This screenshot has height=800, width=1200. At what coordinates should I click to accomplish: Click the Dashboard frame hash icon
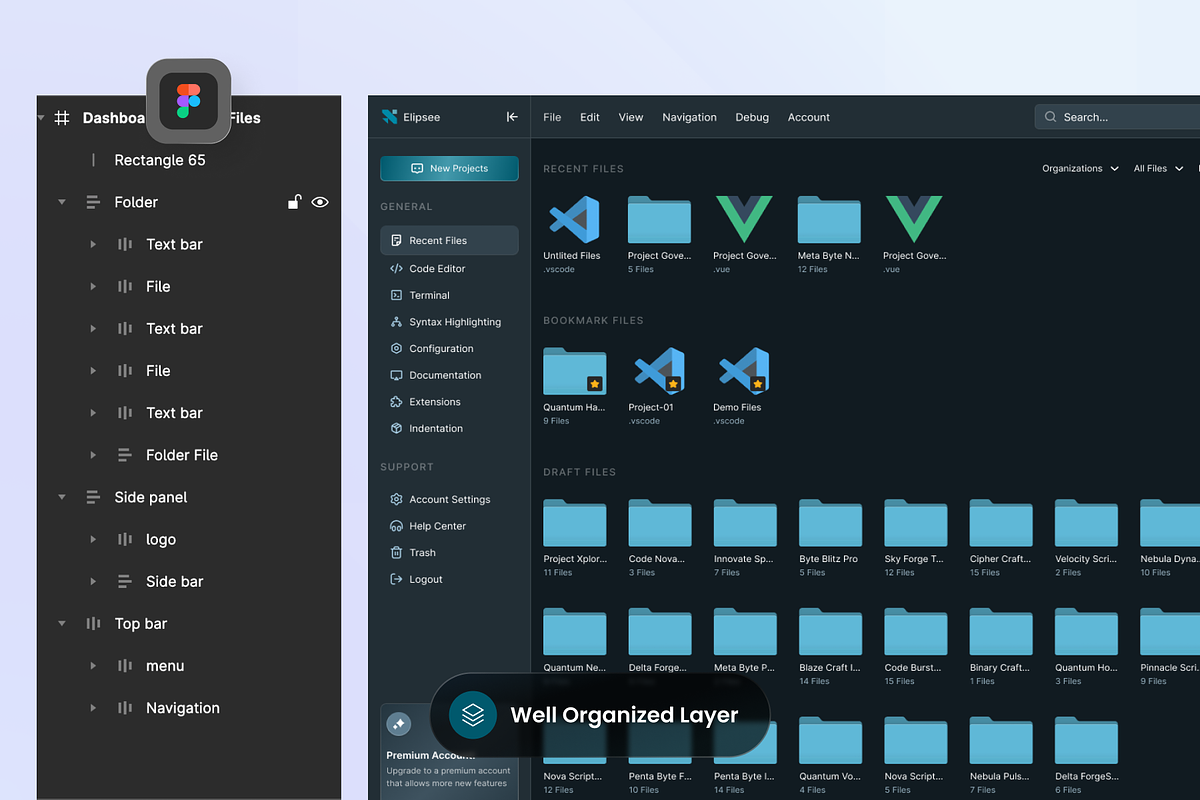(x=62, y=117)
